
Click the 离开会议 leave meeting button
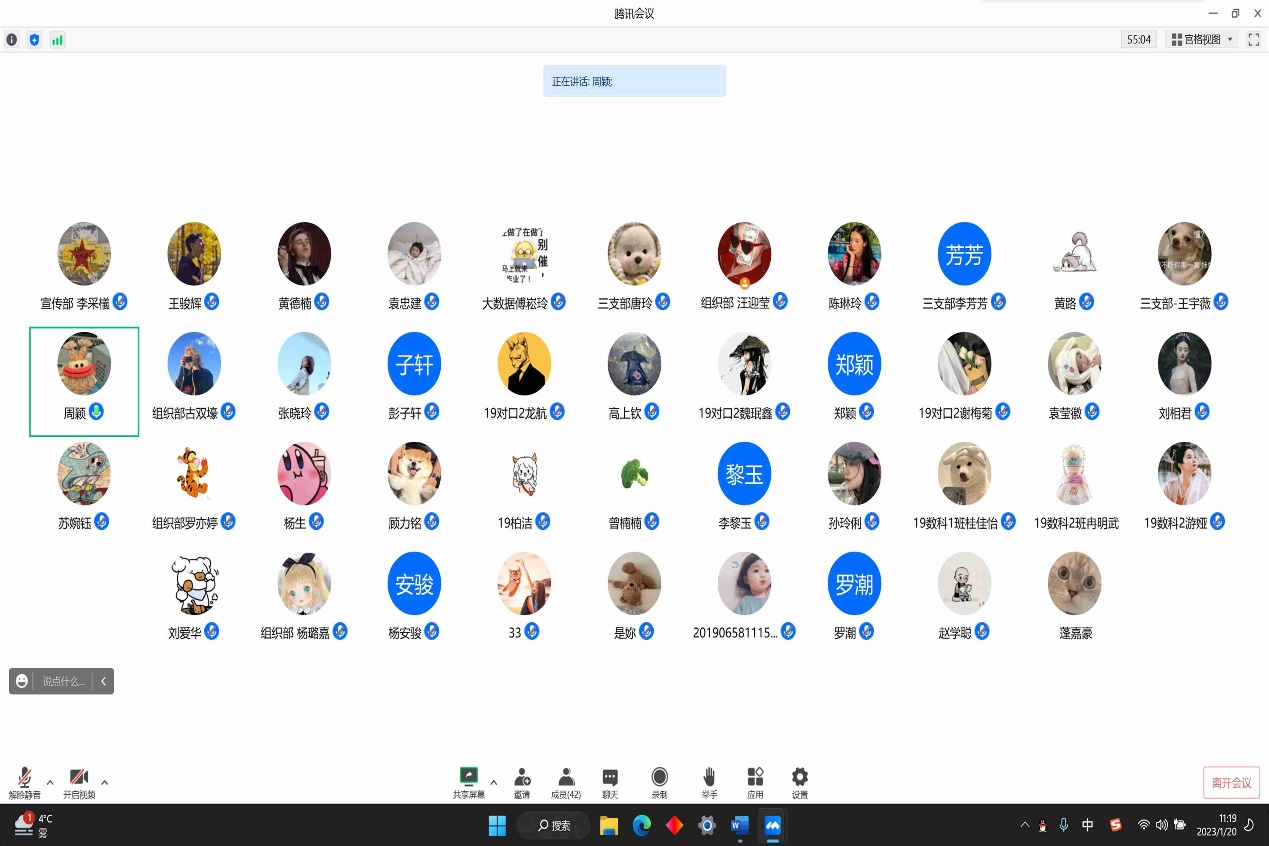[x=1231, y=783]
